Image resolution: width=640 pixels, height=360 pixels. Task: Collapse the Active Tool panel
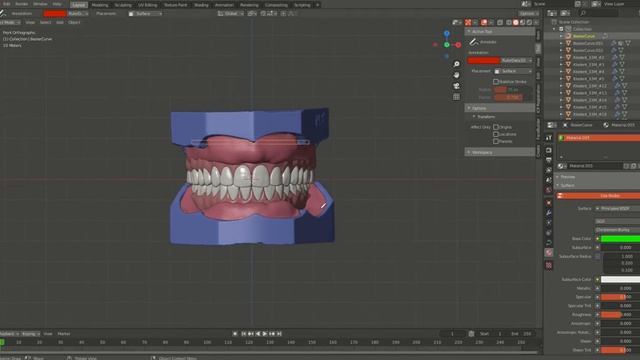pyautogui.click(x=469, y=31)
